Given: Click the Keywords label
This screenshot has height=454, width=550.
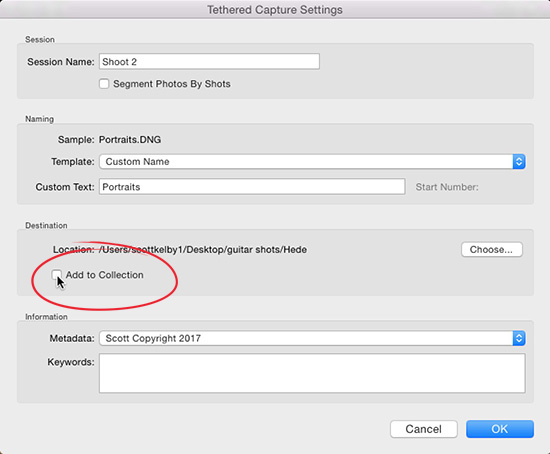Looking at the screenshot, I should click(x=71, y=362).
